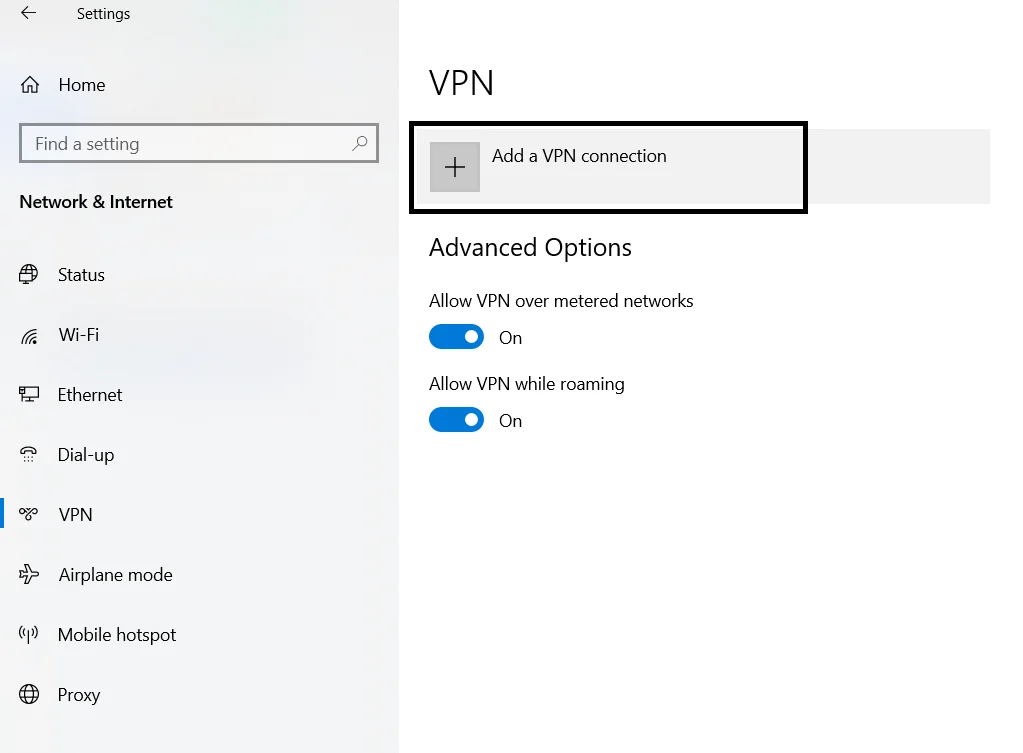
Task: Select the VPN connection icon
Action: [29, 514]
